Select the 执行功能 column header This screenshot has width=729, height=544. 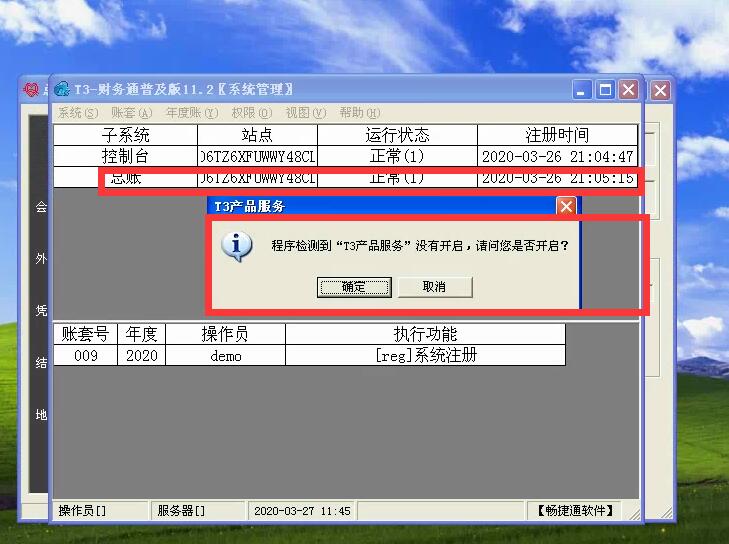(x=425, y=334)
